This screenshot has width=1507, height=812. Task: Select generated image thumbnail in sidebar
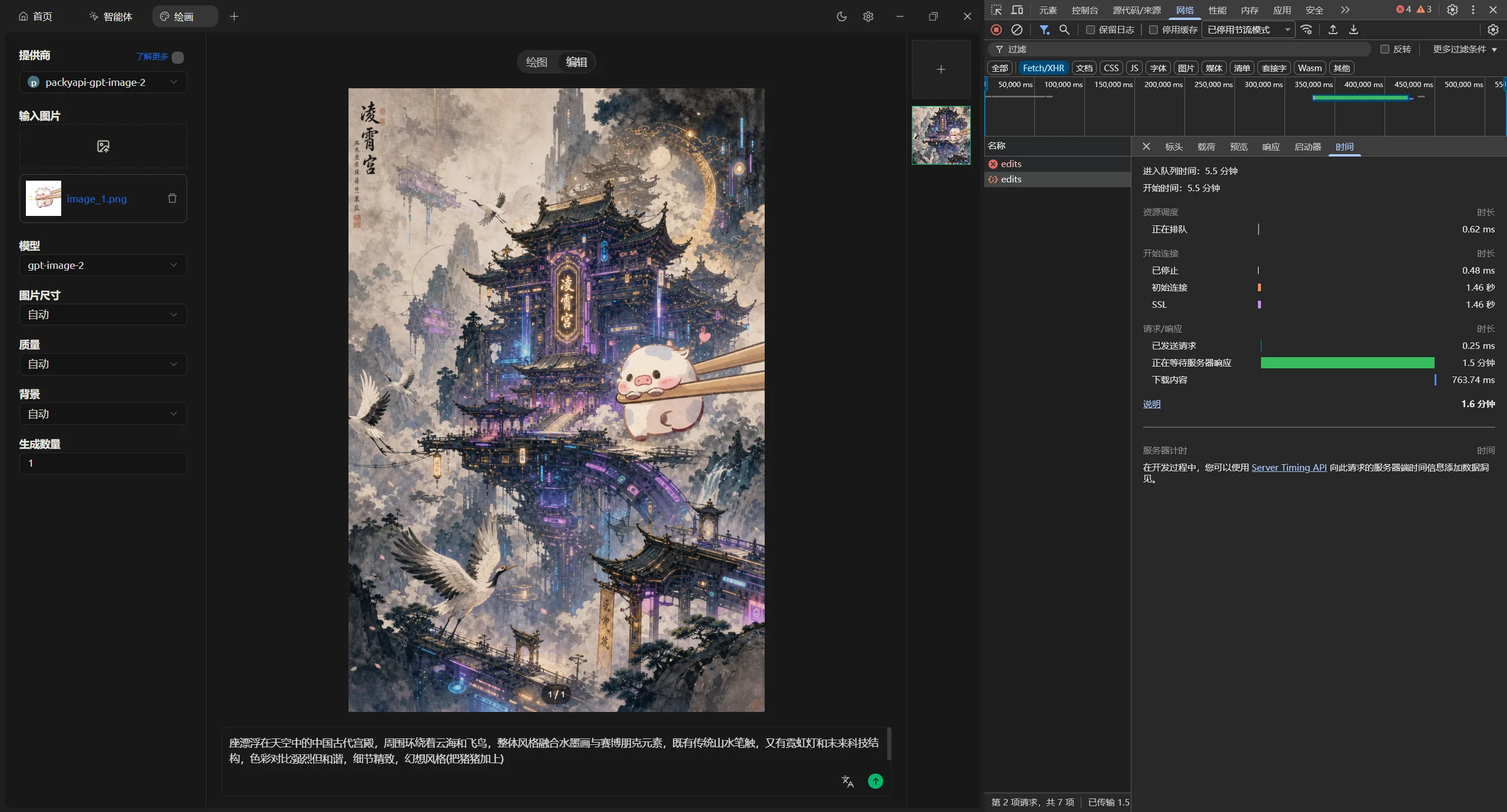[x=941, y=135]
